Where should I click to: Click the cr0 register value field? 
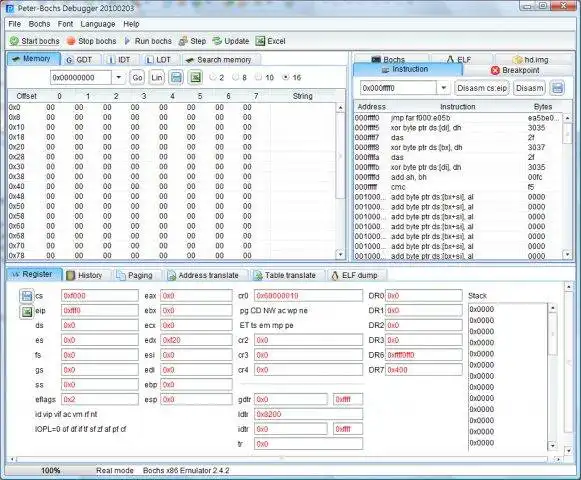pyautogui.click(x=308, y=296)
